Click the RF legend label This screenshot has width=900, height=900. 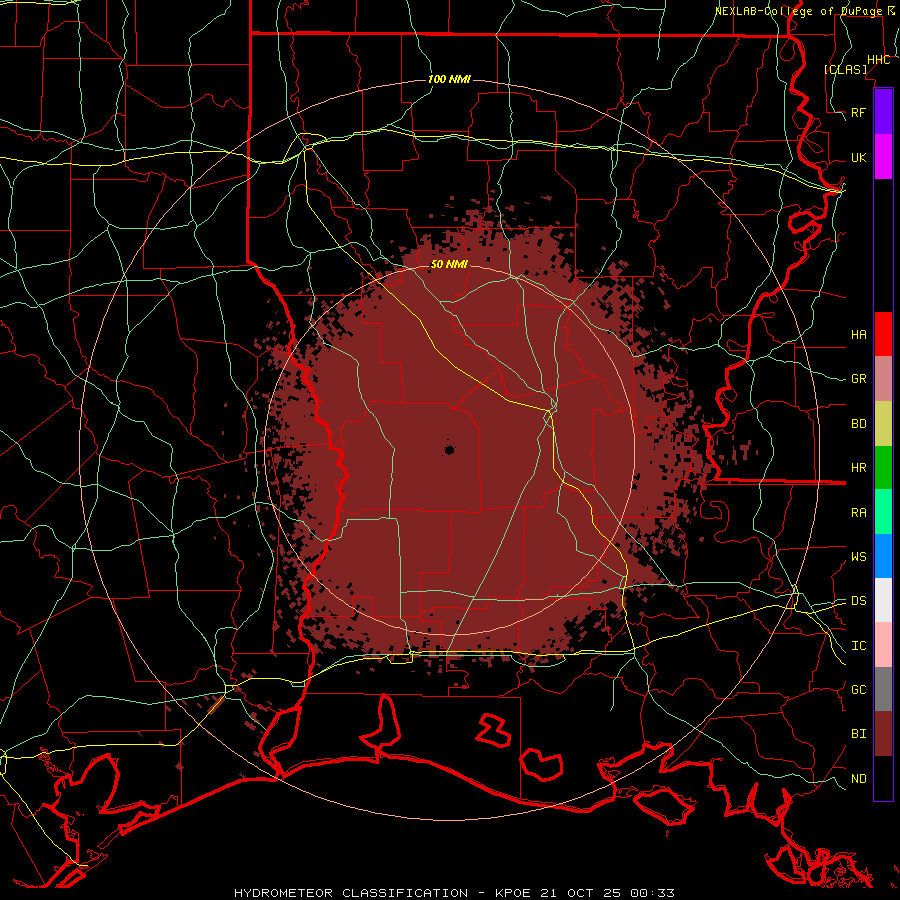(x=859, y=112)
